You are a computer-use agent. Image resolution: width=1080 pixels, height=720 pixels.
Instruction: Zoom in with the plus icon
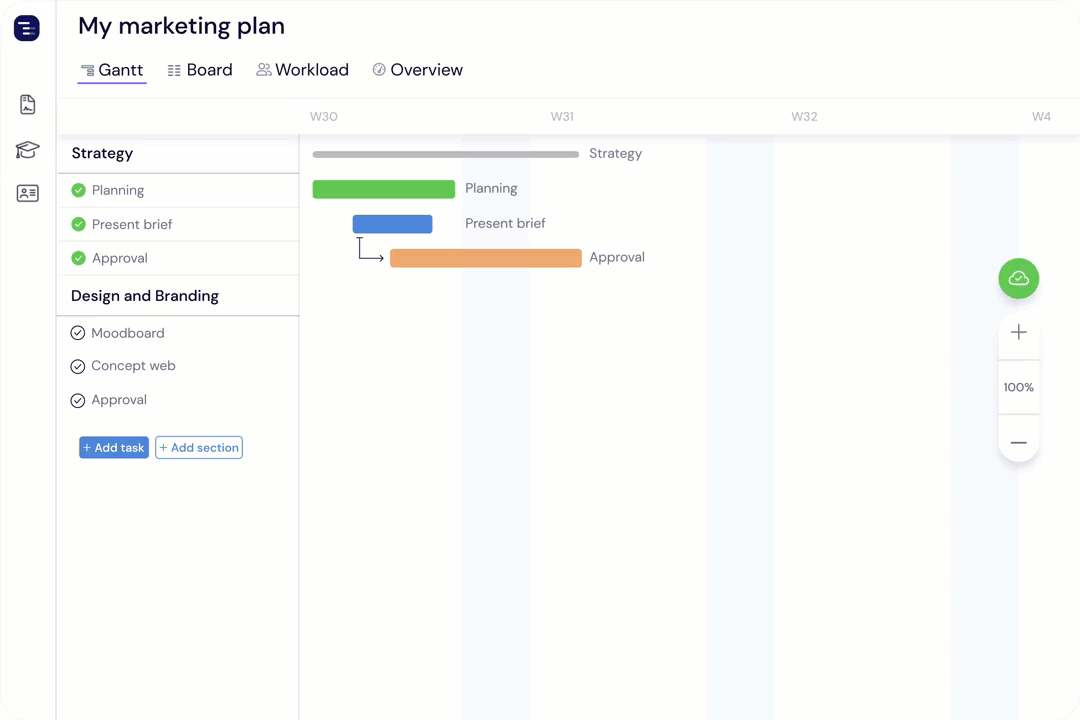click(1019, 332)
